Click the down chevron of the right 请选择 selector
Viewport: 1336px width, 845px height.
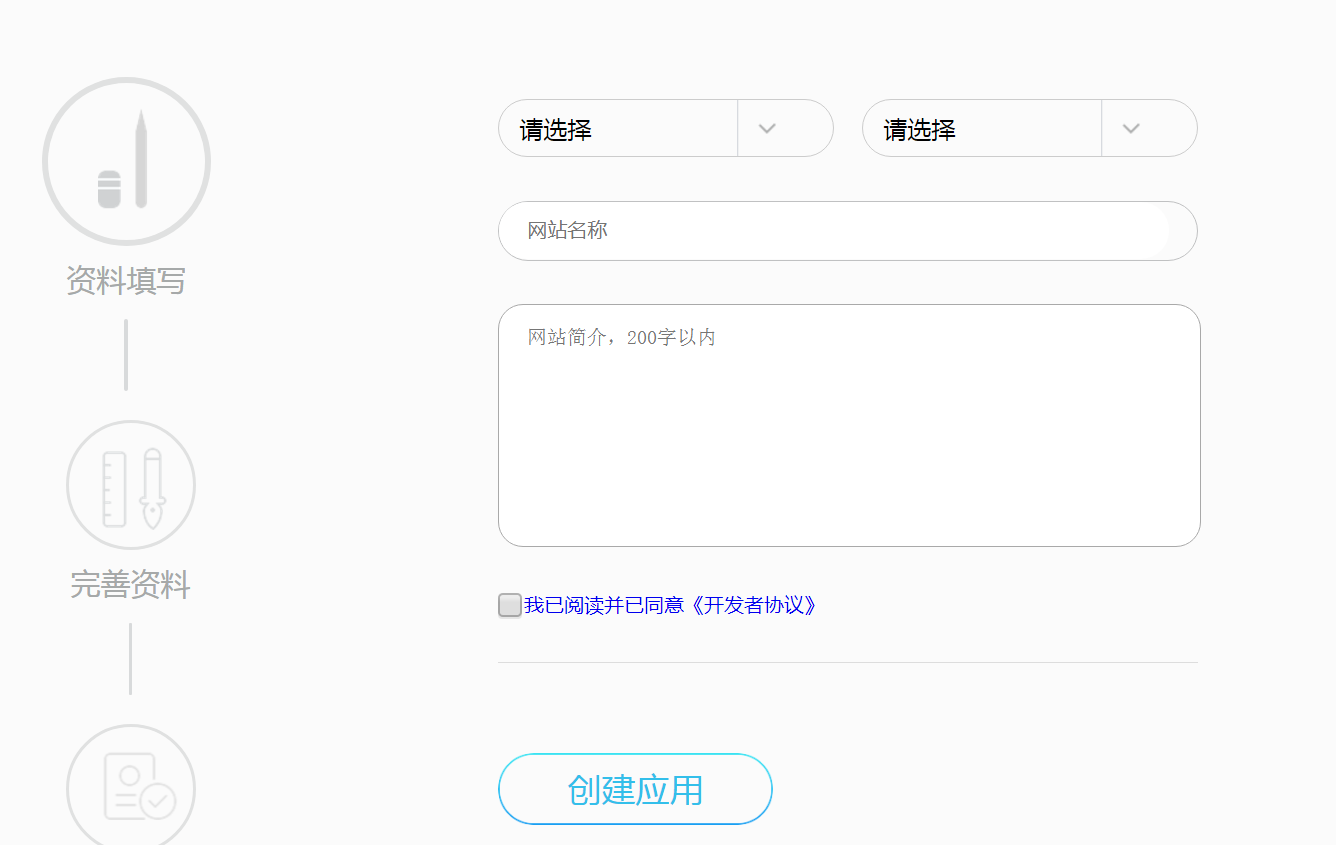[x=1131, y=128]
